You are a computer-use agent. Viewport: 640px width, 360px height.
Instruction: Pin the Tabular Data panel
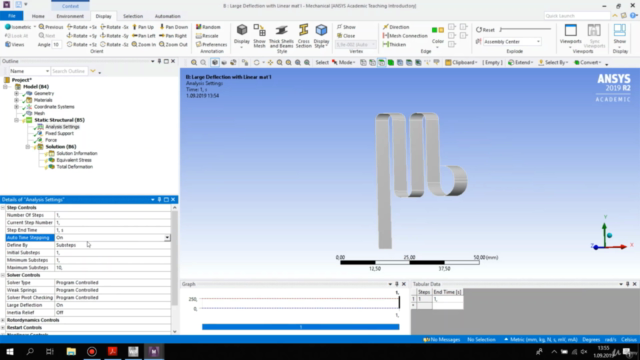point(628,284)
